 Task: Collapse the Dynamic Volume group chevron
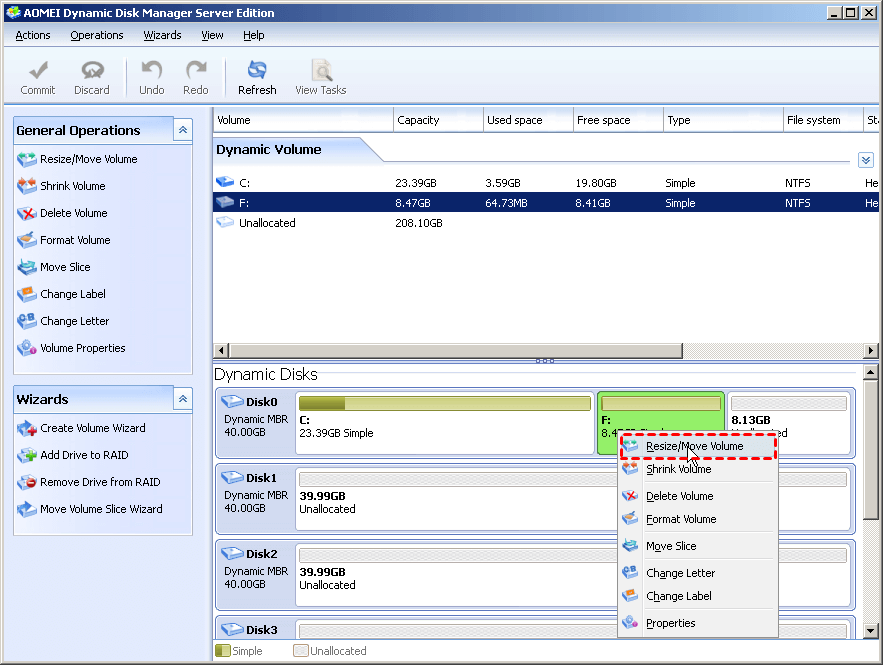(x=865, y=160)
